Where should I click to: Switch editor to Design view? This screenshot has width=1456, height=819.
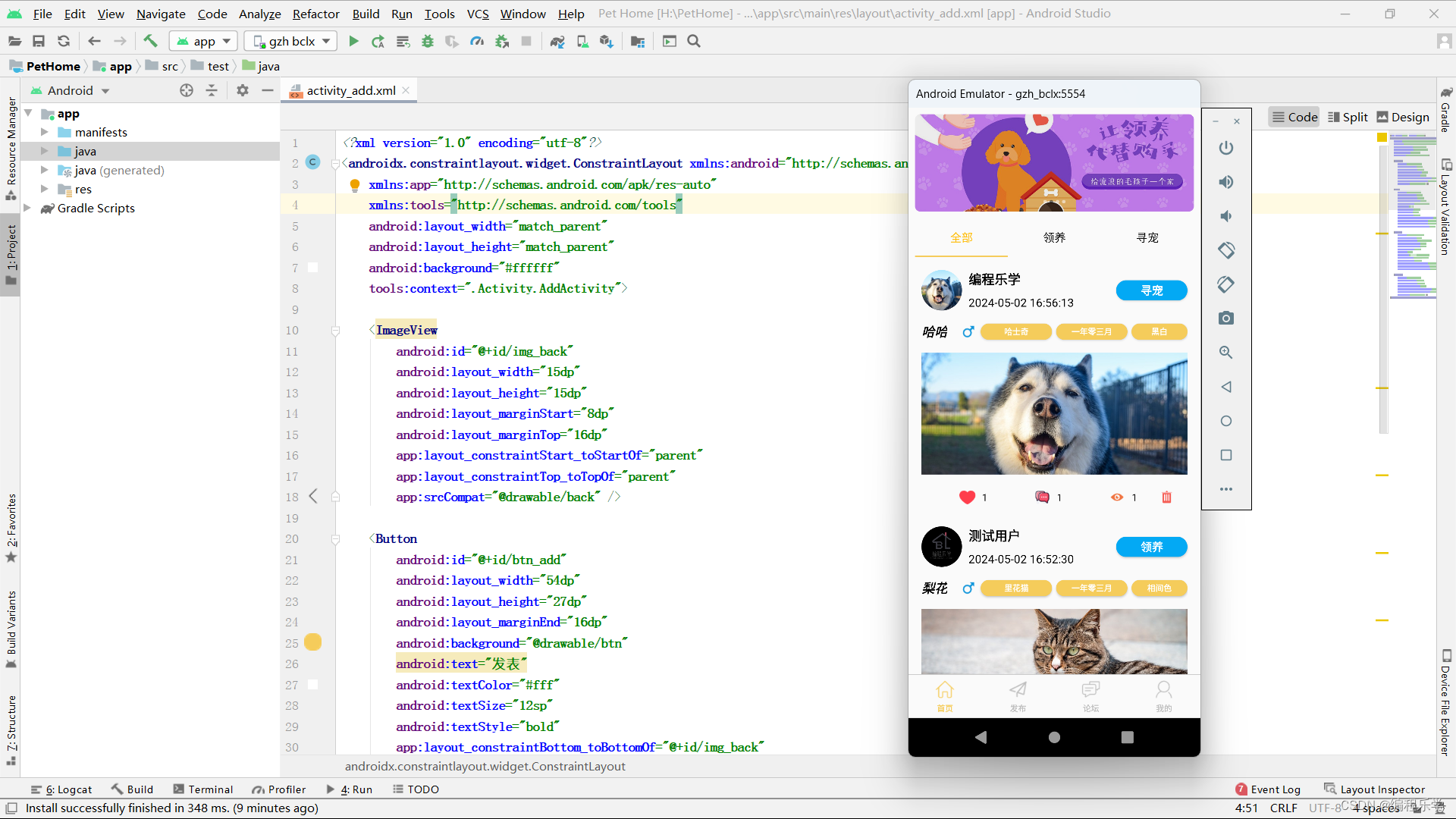coord(1403,117)
